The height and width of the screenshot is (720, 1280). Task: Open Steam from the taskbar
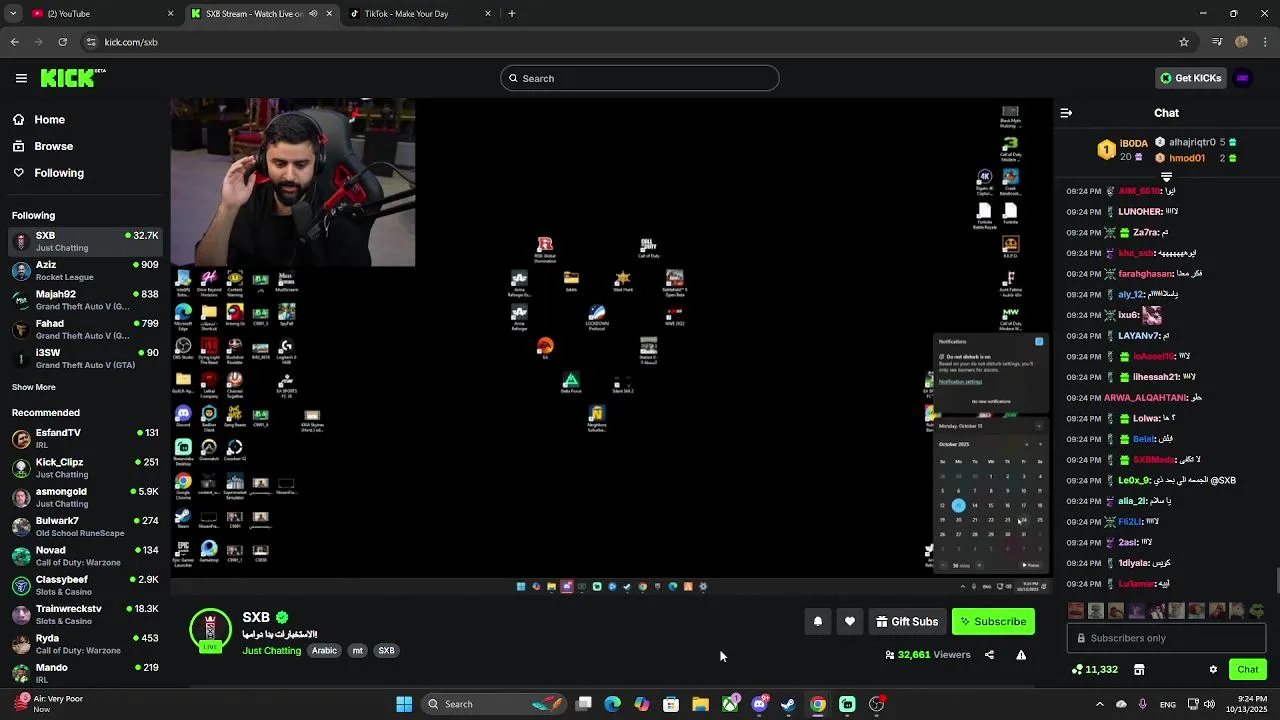pyautogui.click(x=788, y=704)
